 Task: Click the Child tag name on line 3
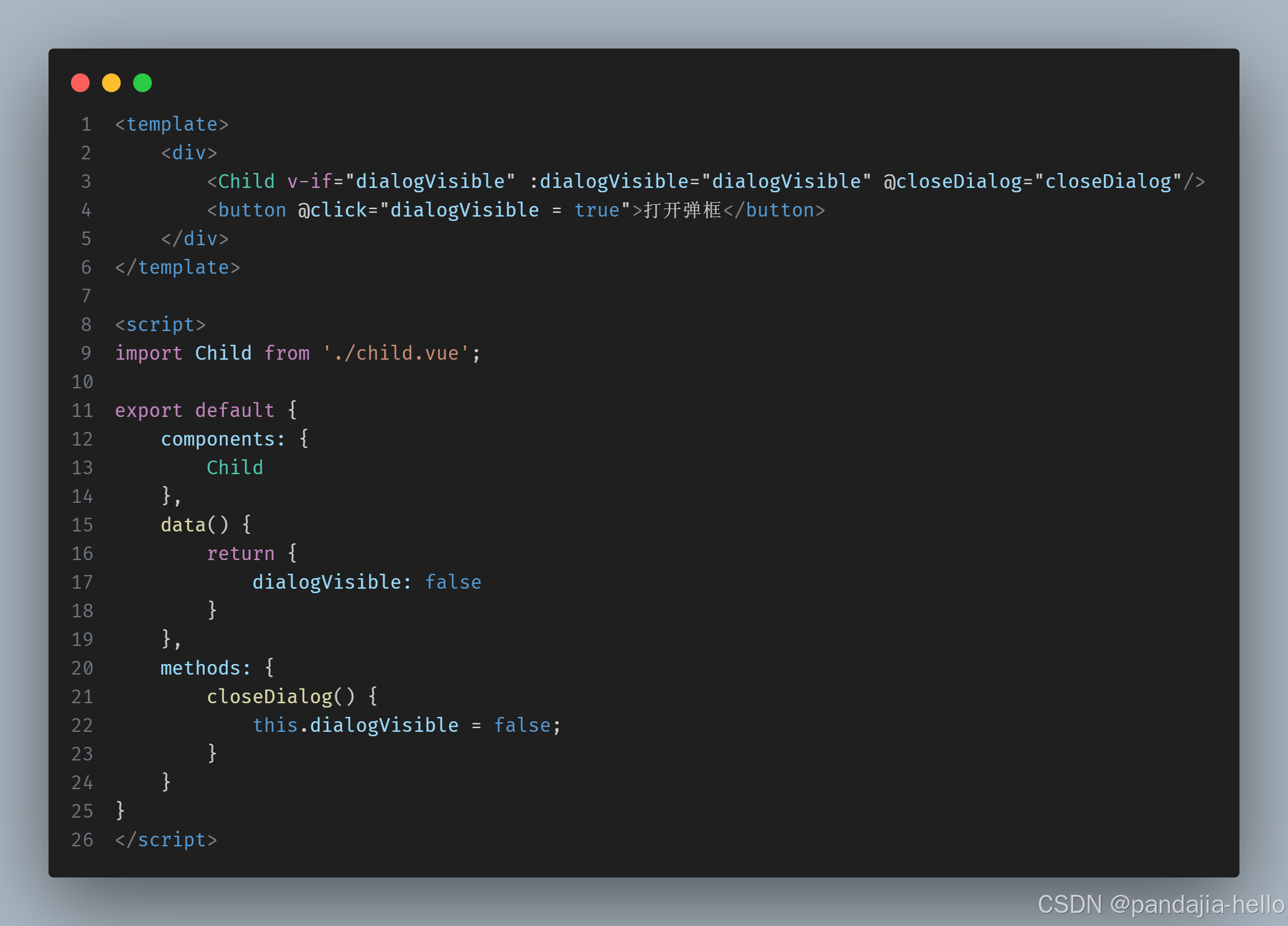pos(246,182)
